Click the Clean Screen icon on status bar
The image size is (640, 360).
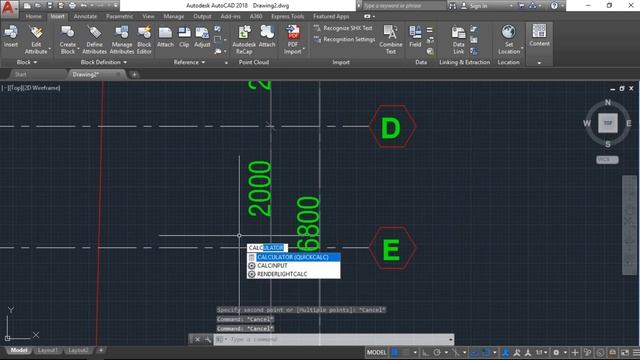(x=625, y=352)
